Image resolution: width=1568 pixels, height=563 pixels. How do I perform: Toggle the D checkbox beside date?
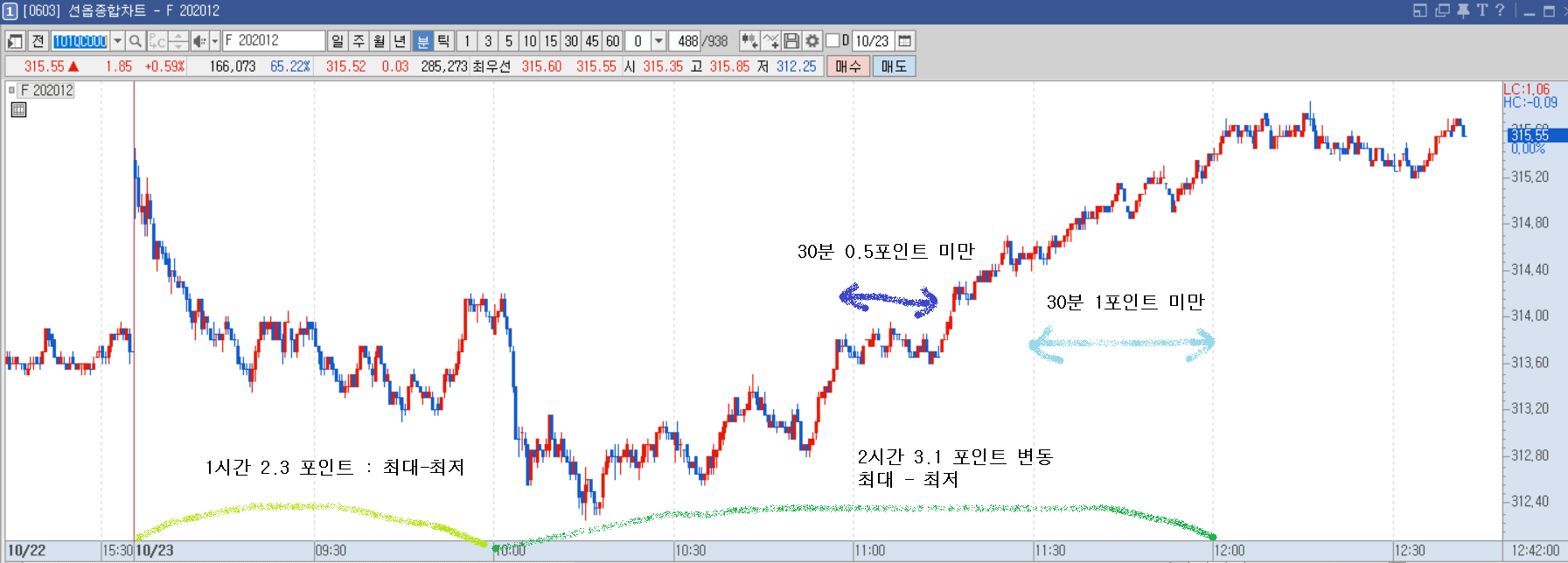(x=833, y=40)
